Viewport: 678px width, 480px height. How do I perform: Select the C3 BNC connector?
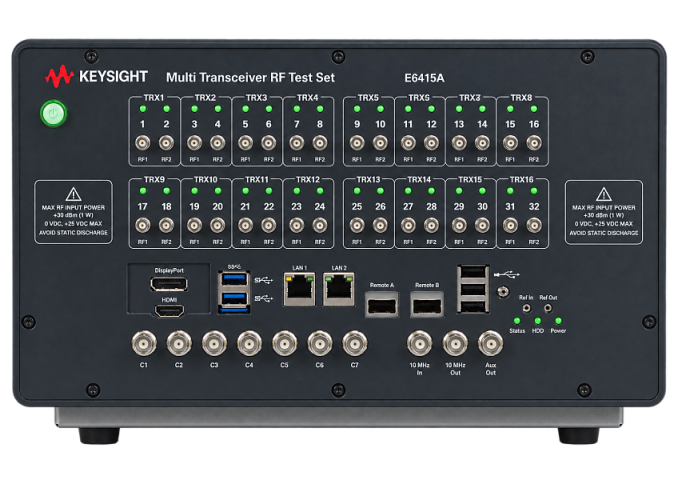point(214,344)
